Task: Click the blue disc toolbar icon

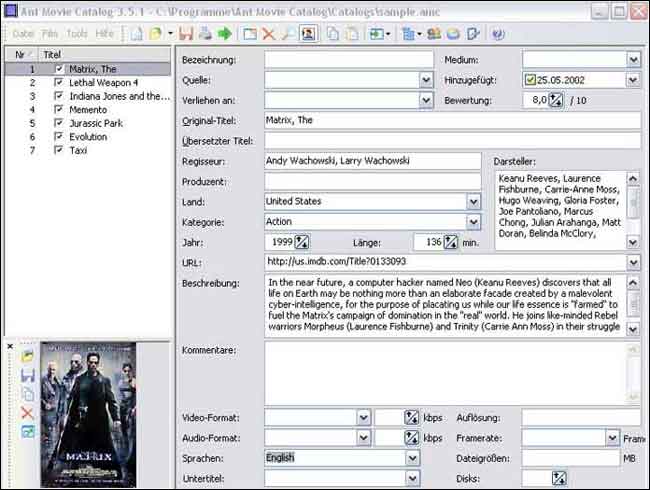Action: tap(453, 34)
